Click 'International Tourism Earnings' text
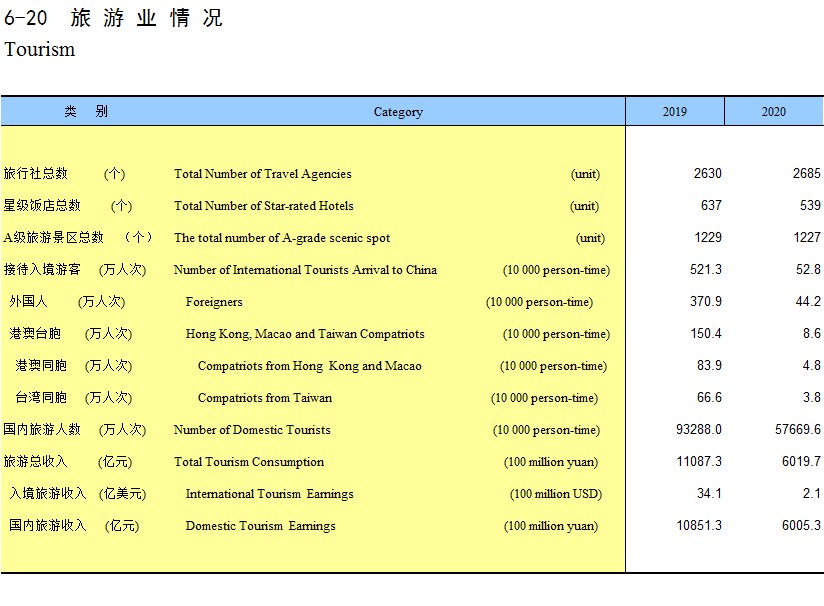The height and width of the screenshot is (606, 824). pos(270,494)
